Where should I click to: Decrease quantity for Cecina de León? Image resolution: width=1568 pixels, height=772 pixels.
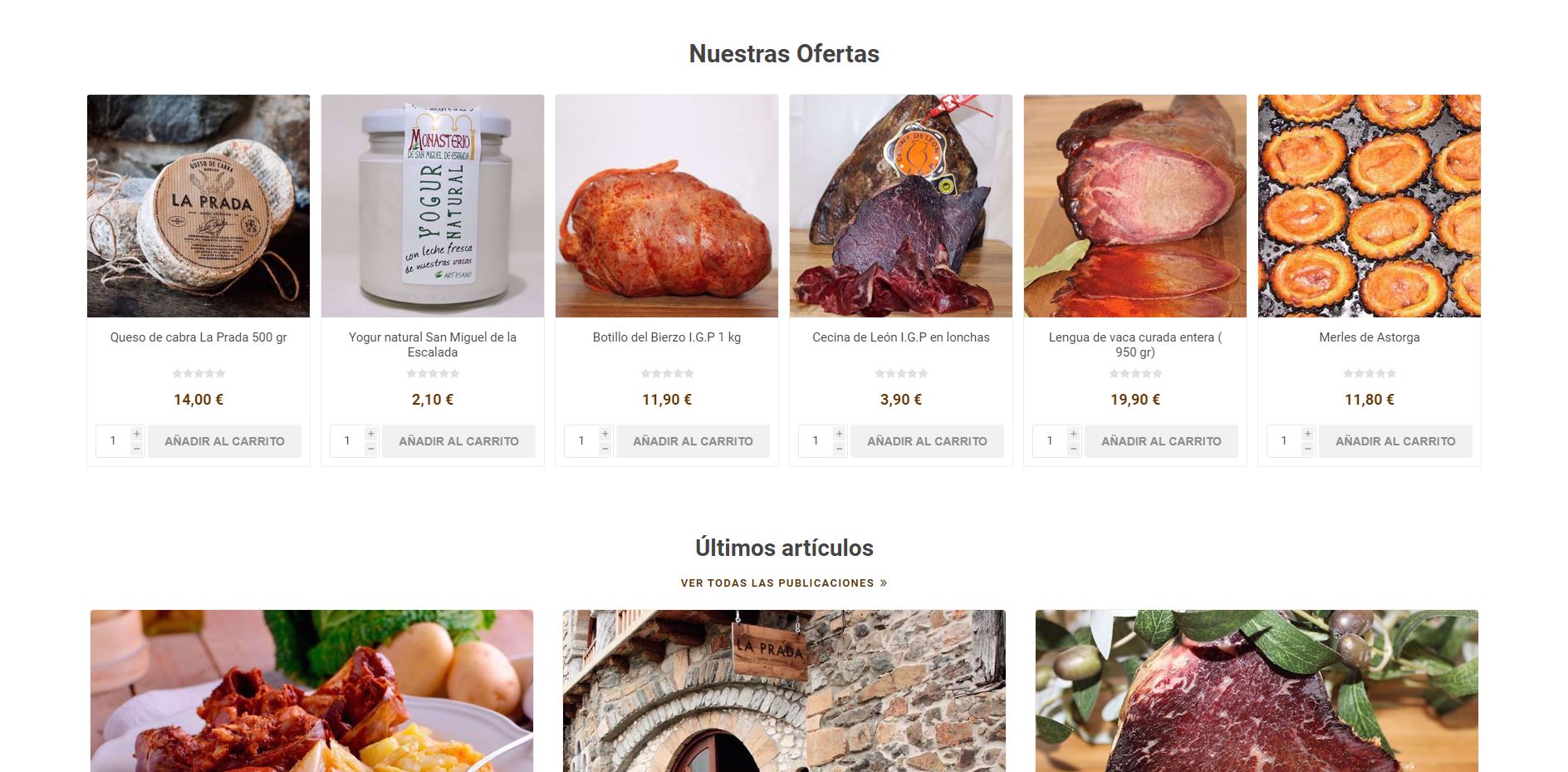[840, 449]
